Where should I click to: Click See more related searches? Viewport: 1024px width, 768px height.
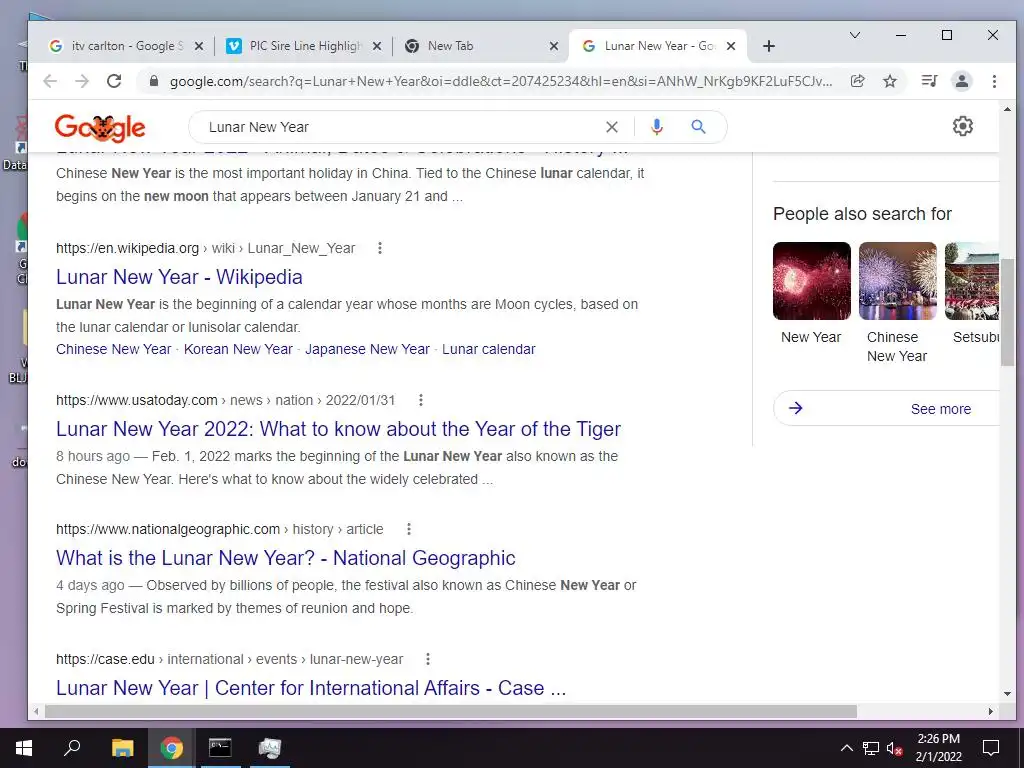[886, 409]
